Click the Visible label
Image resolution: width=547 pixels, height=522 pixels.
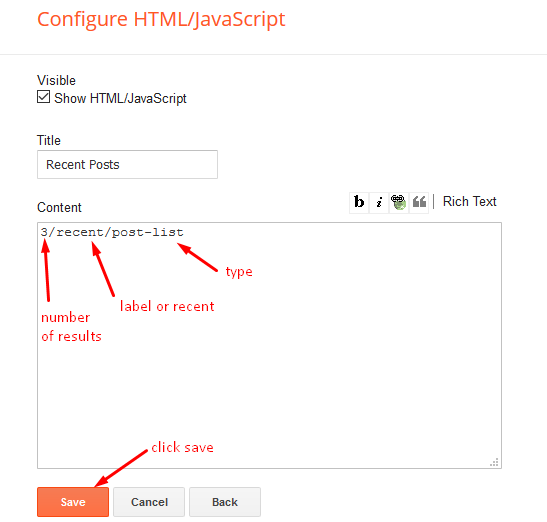[56, 80]
